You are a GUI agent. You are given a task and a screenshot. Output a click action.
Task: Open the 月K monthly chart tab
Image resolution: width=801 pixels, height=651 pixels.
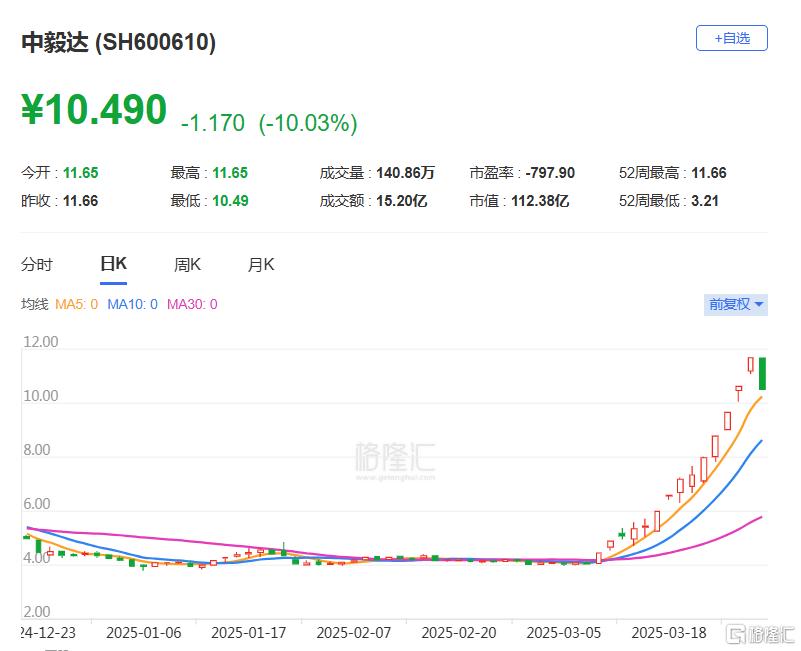(x=261, y=265)
